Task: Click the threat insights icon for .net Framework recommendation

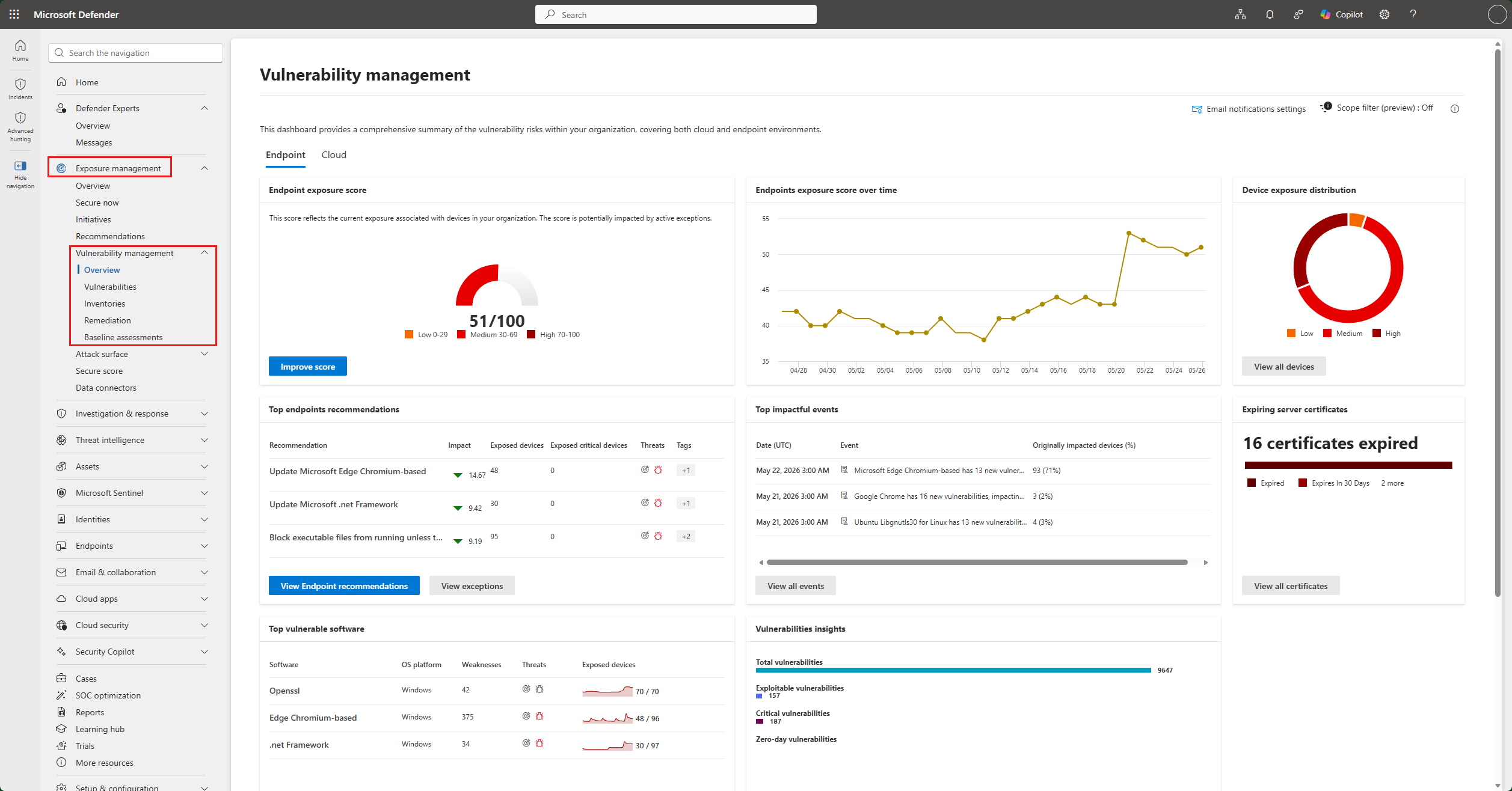Action: pos(645,502)
